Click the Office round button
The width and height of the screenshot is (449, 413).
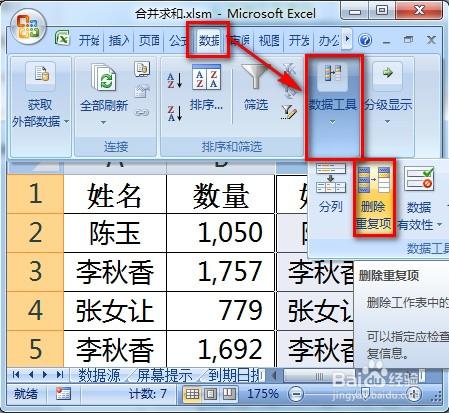coord(28,27)
